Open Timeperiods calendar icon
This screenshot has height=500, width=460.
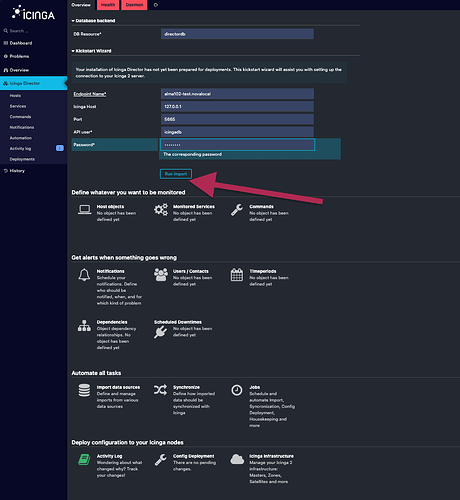pos(237,275)
